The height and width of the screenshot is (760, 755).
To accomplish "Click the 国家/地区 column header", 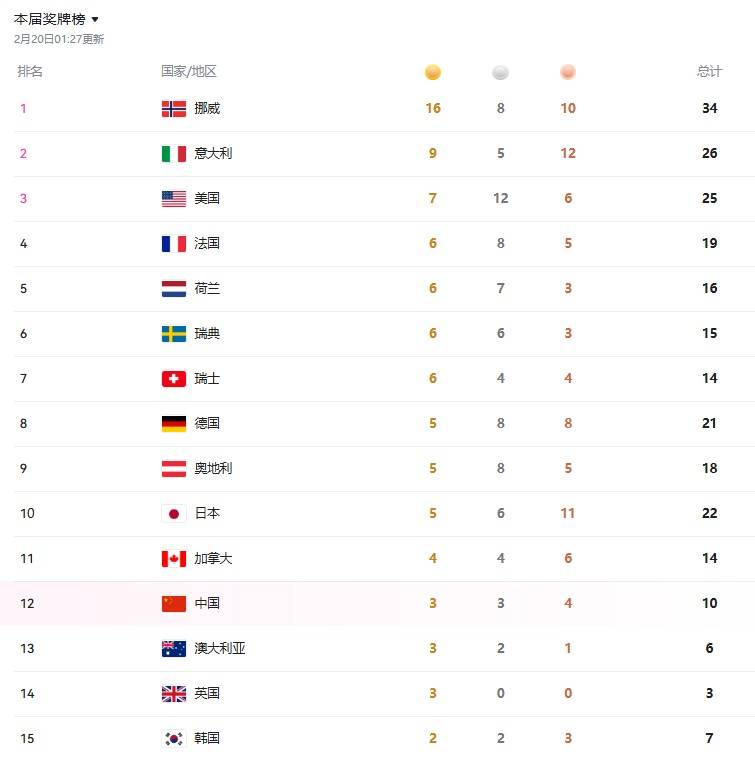I will point(189,71).
